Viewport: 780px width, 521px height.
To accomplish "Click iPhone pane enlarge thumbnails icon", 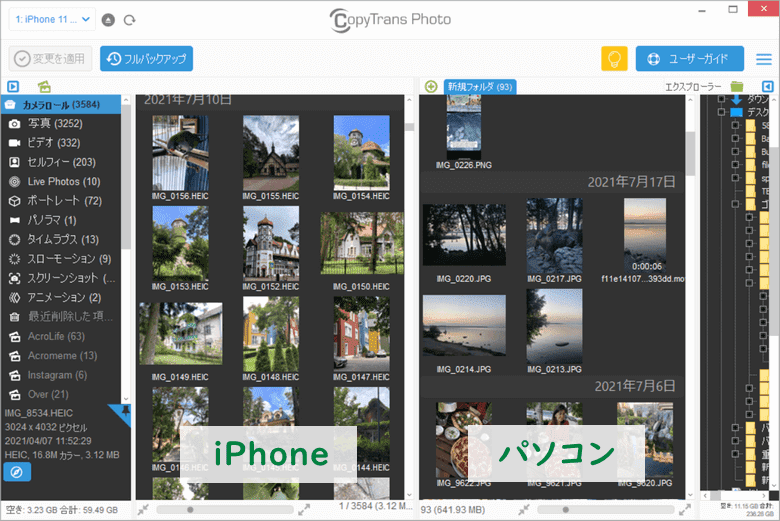I will [x=304, y=510].
